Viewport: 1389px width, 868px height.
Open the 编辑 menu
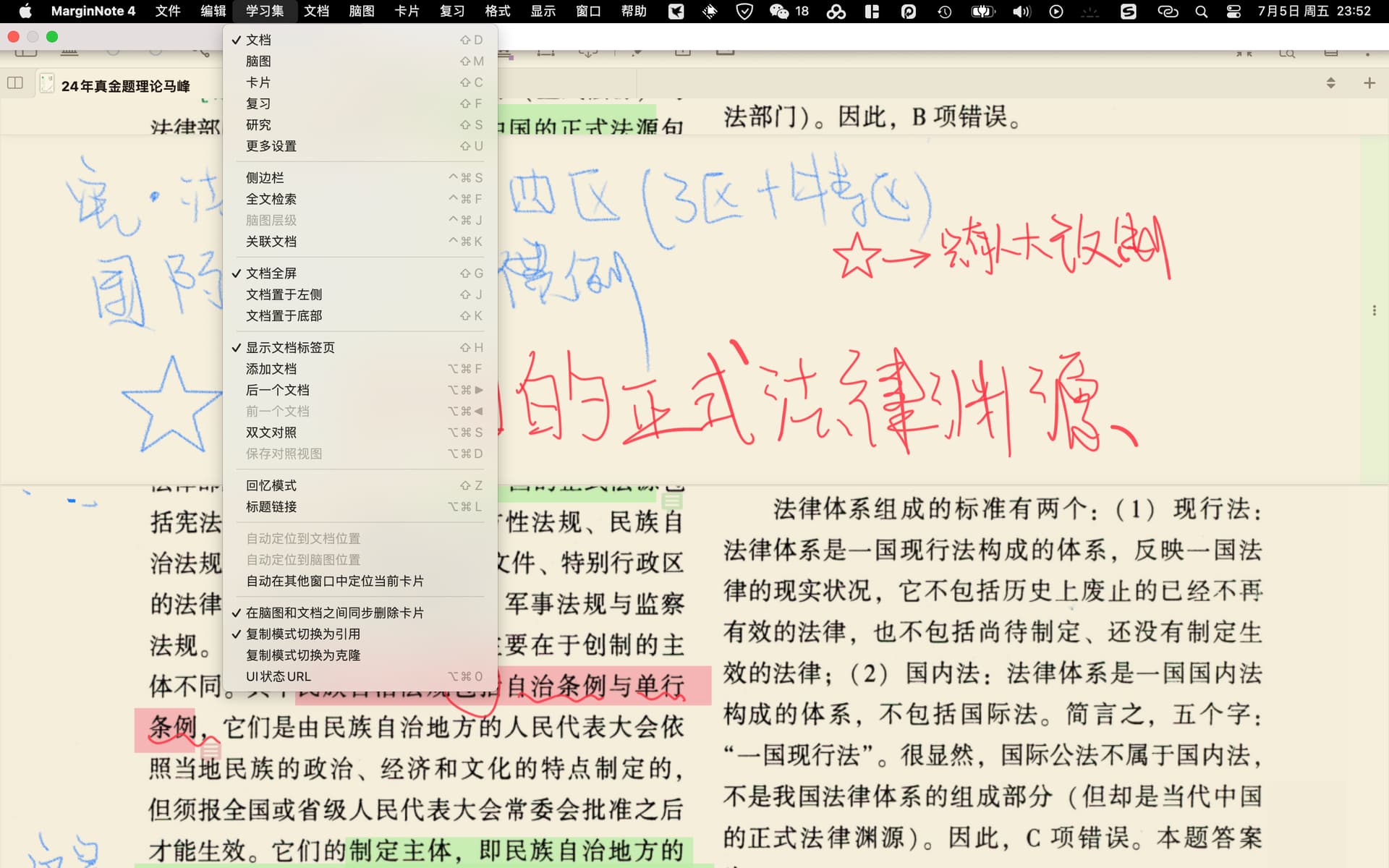click(213, 11)
